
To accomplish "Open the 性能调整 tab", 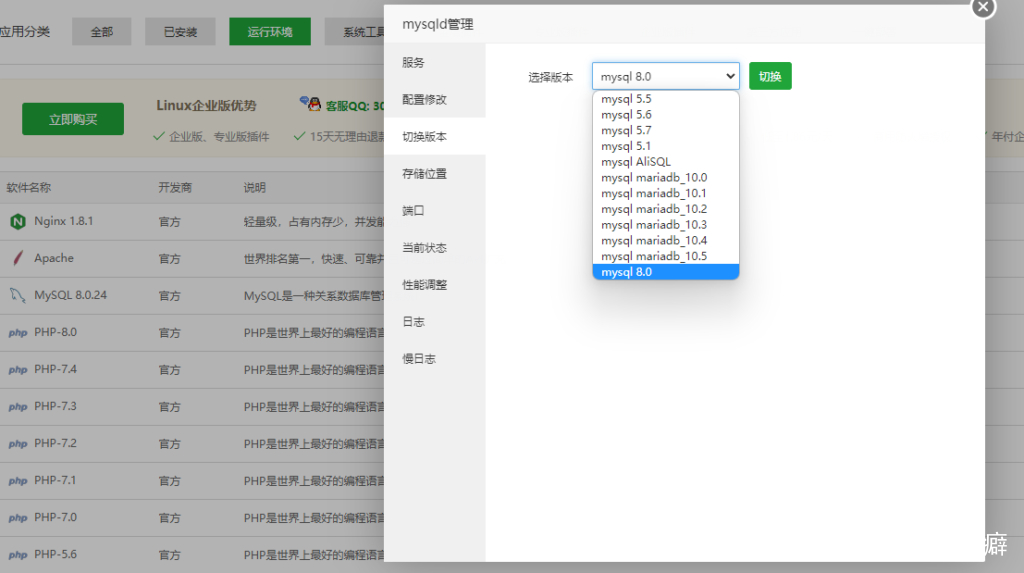I will coord(435,285).
